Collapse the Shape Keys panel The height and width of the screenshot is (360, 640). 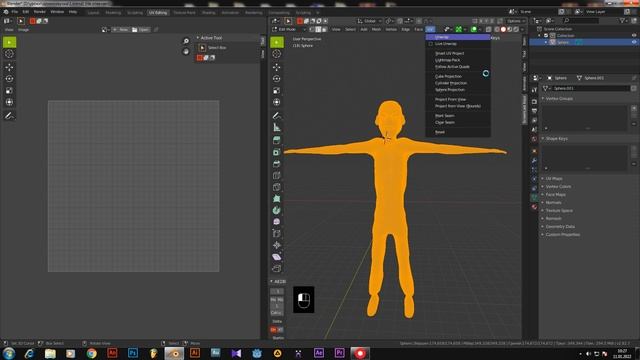(556, 139)
